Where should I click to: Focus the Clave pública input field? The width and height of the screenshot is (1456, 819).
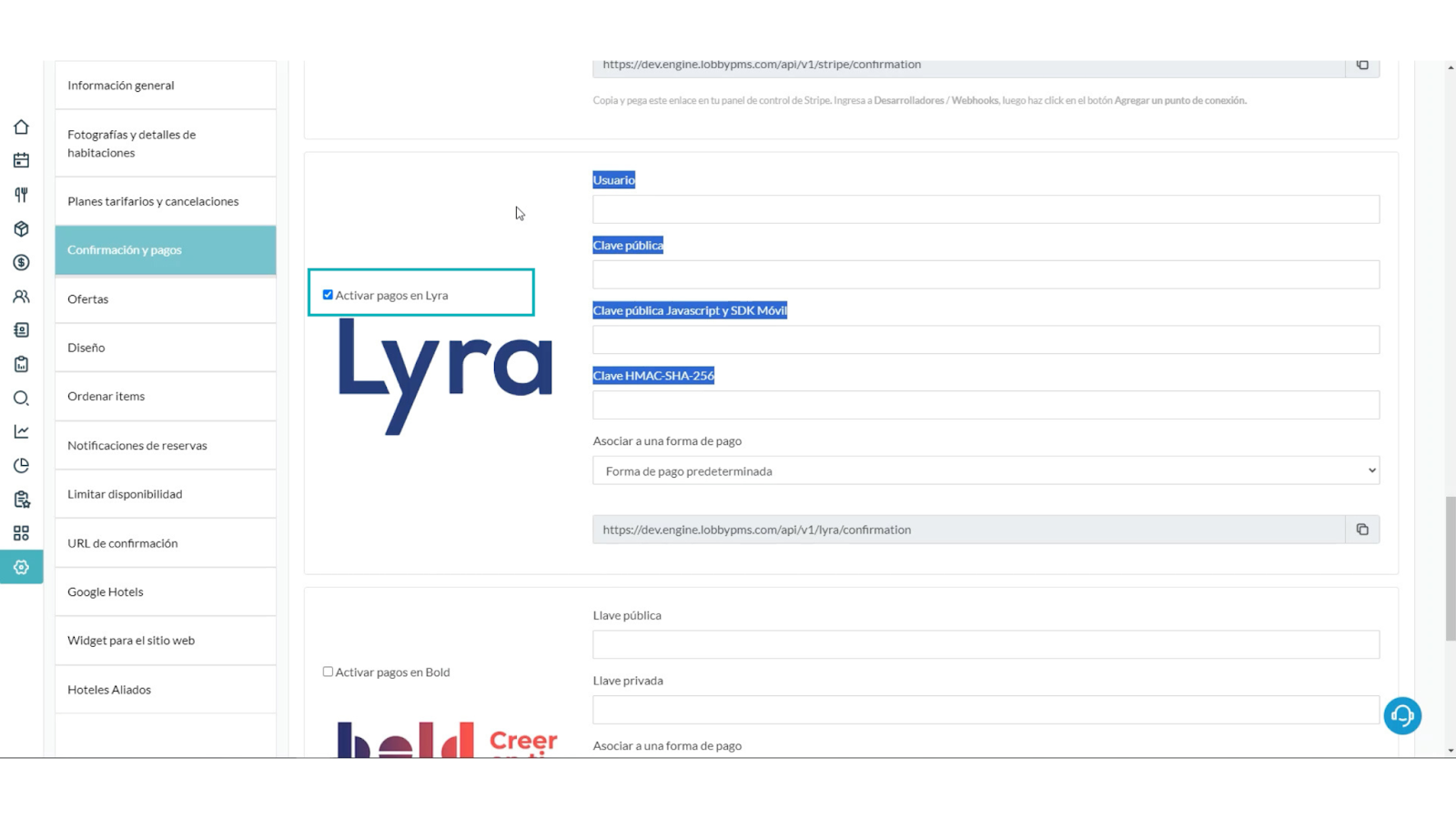click(x=986, y=275)
